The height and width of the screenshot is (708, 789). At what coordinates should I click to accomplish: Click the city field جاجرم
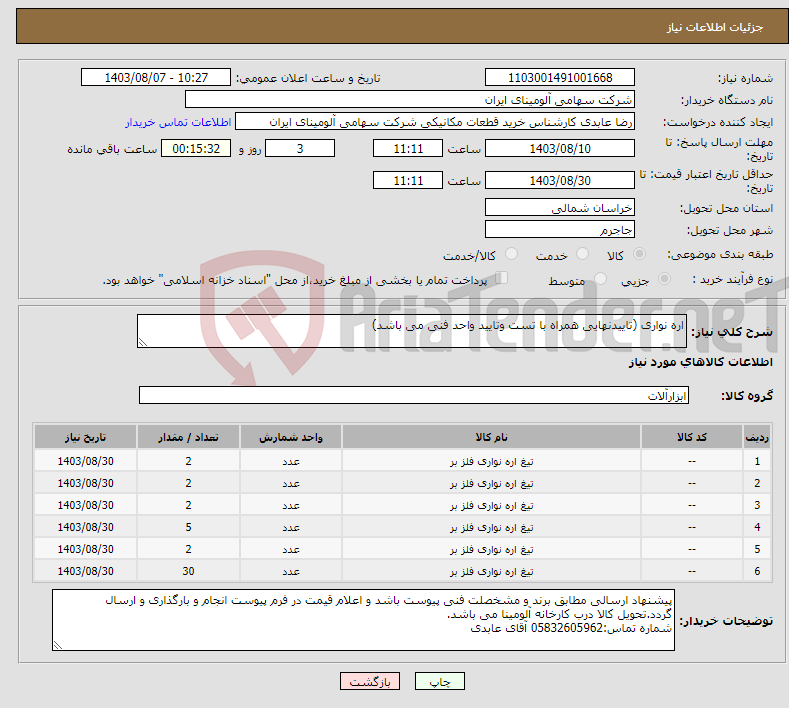coord(560,229)
